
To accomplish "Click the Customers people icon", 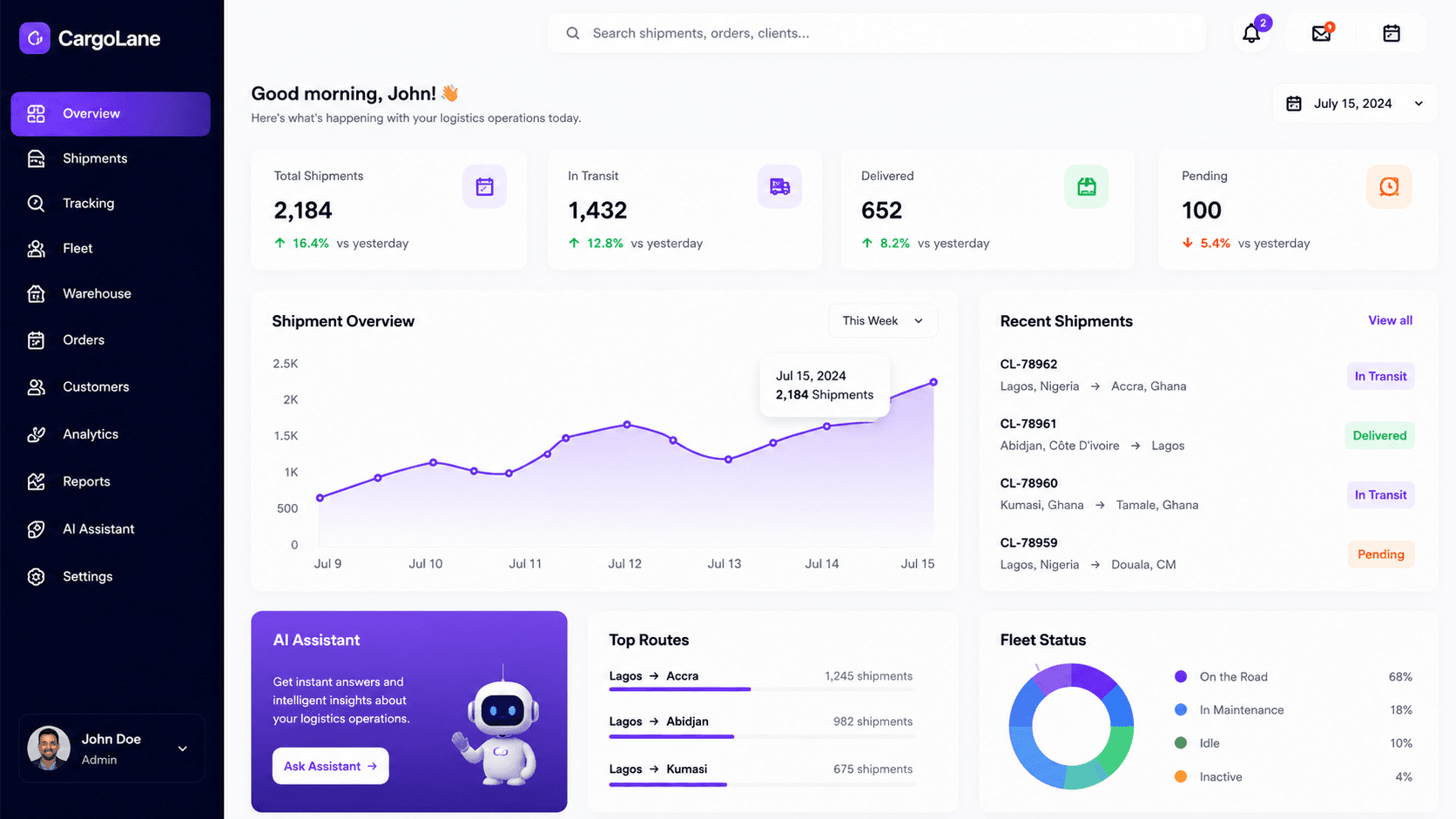I will [x=36, y=387].
